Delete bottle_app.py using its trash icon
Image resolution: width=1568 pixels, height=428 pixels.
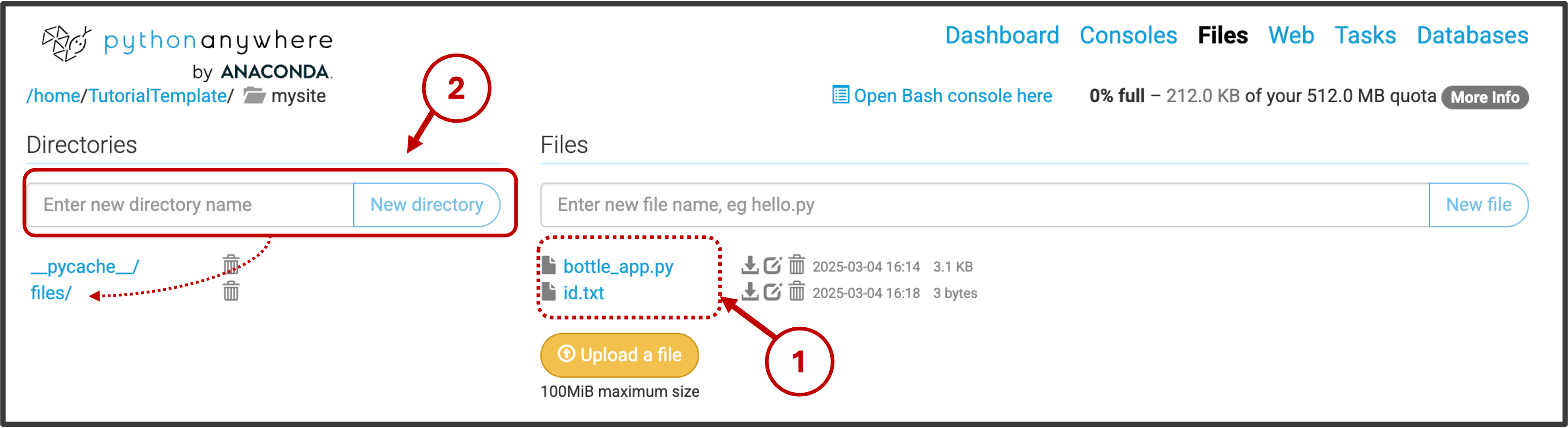(796, 266)
